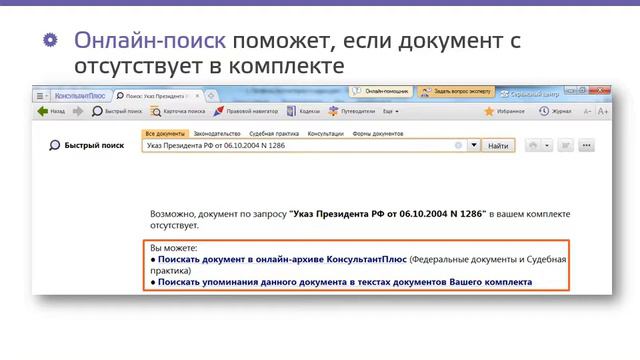Select the Все документы filter tab

(165, 133)
